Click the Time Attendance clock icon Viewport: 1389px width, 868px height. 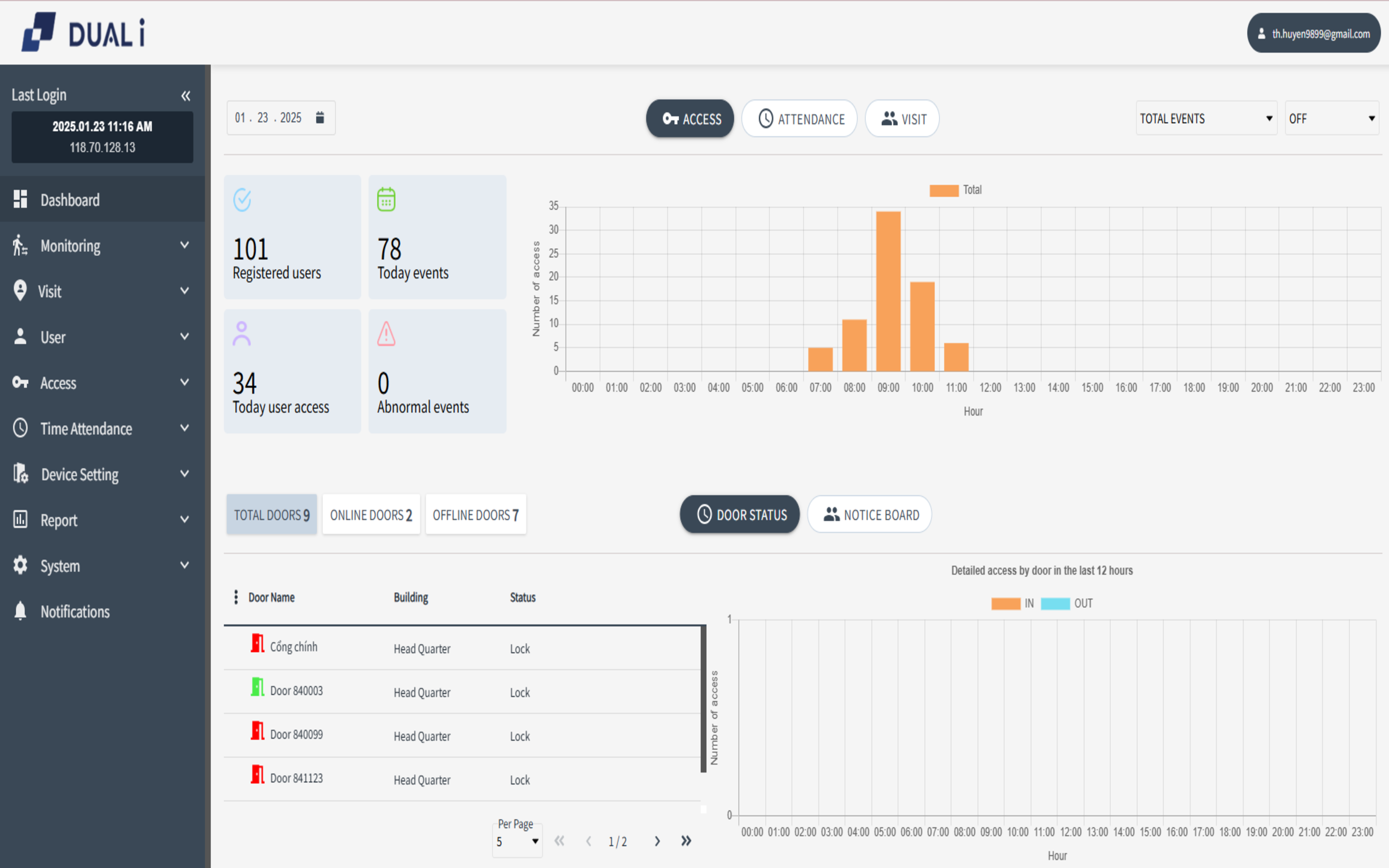coord(20,428)
